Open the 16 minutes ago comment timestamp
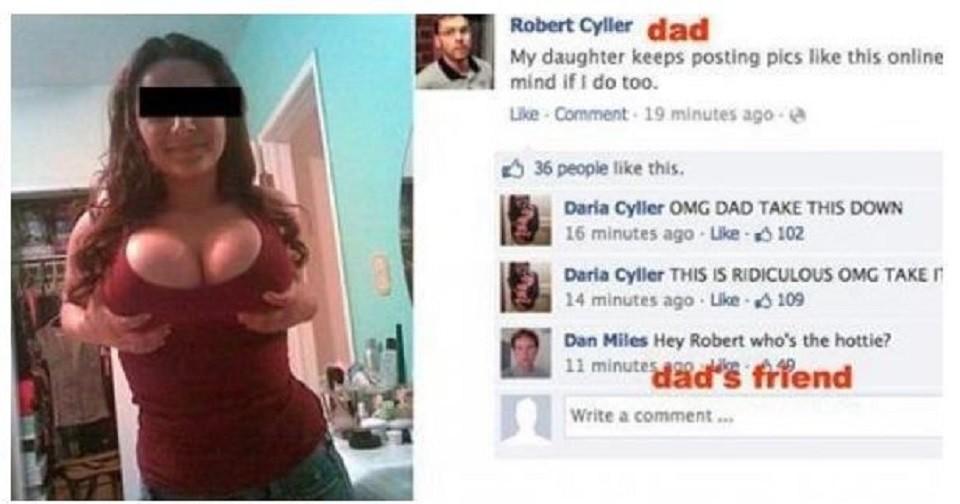 pos(629,234)
